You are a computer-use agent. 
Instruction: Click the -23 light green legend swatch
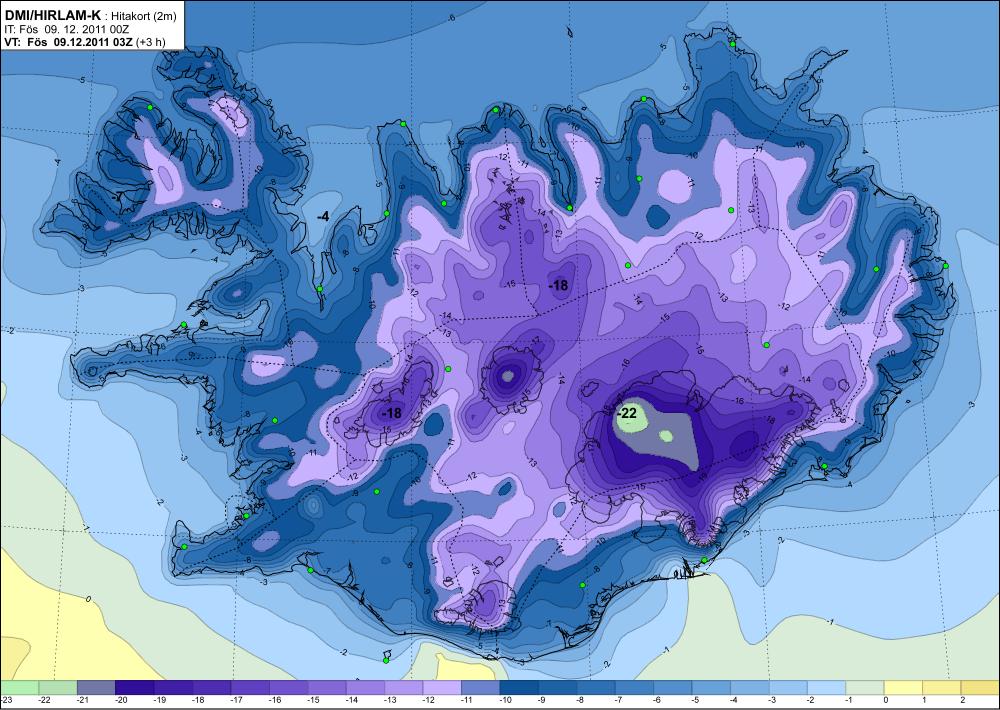(x=19, y=688)
